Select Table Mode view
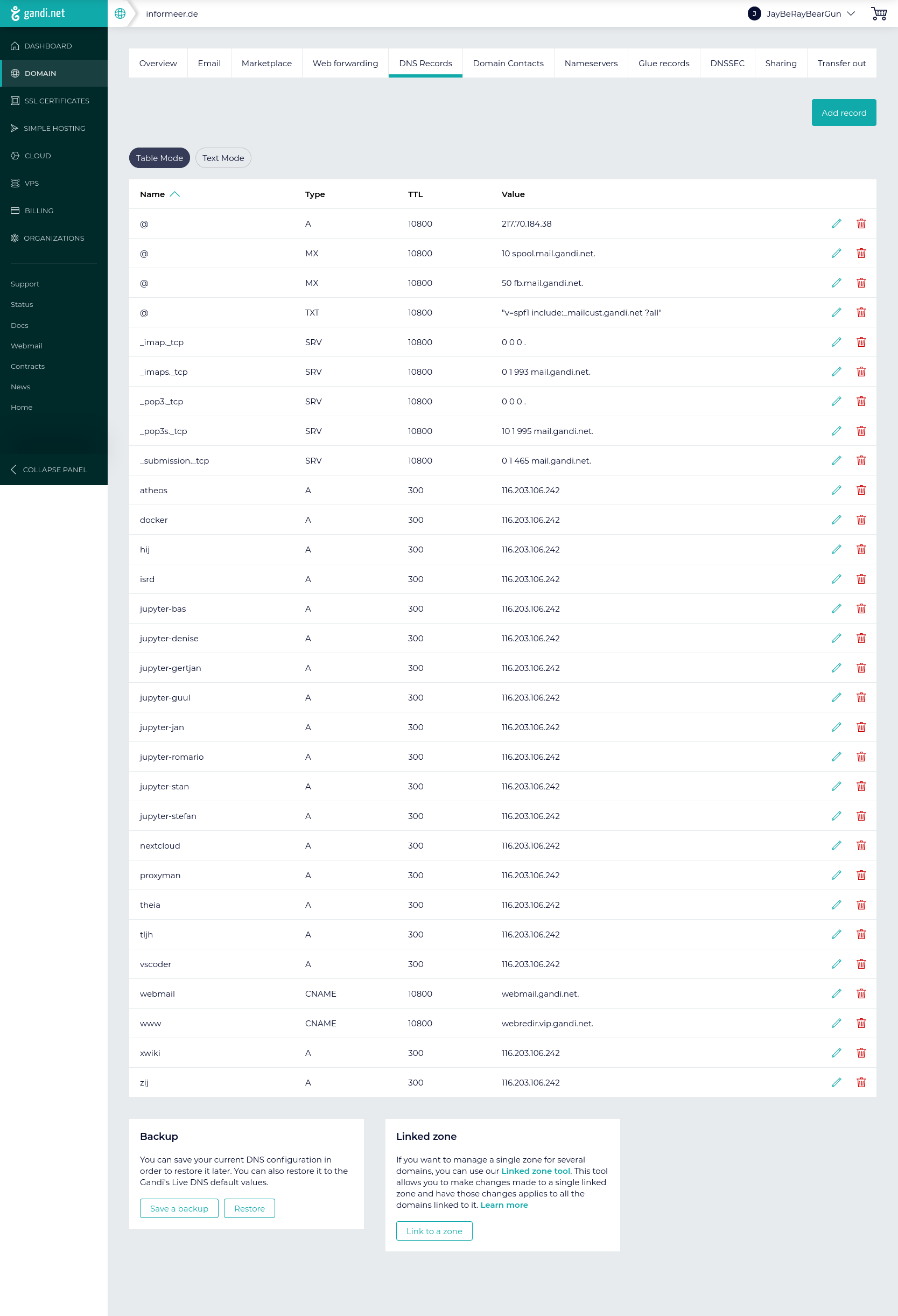 159,158
